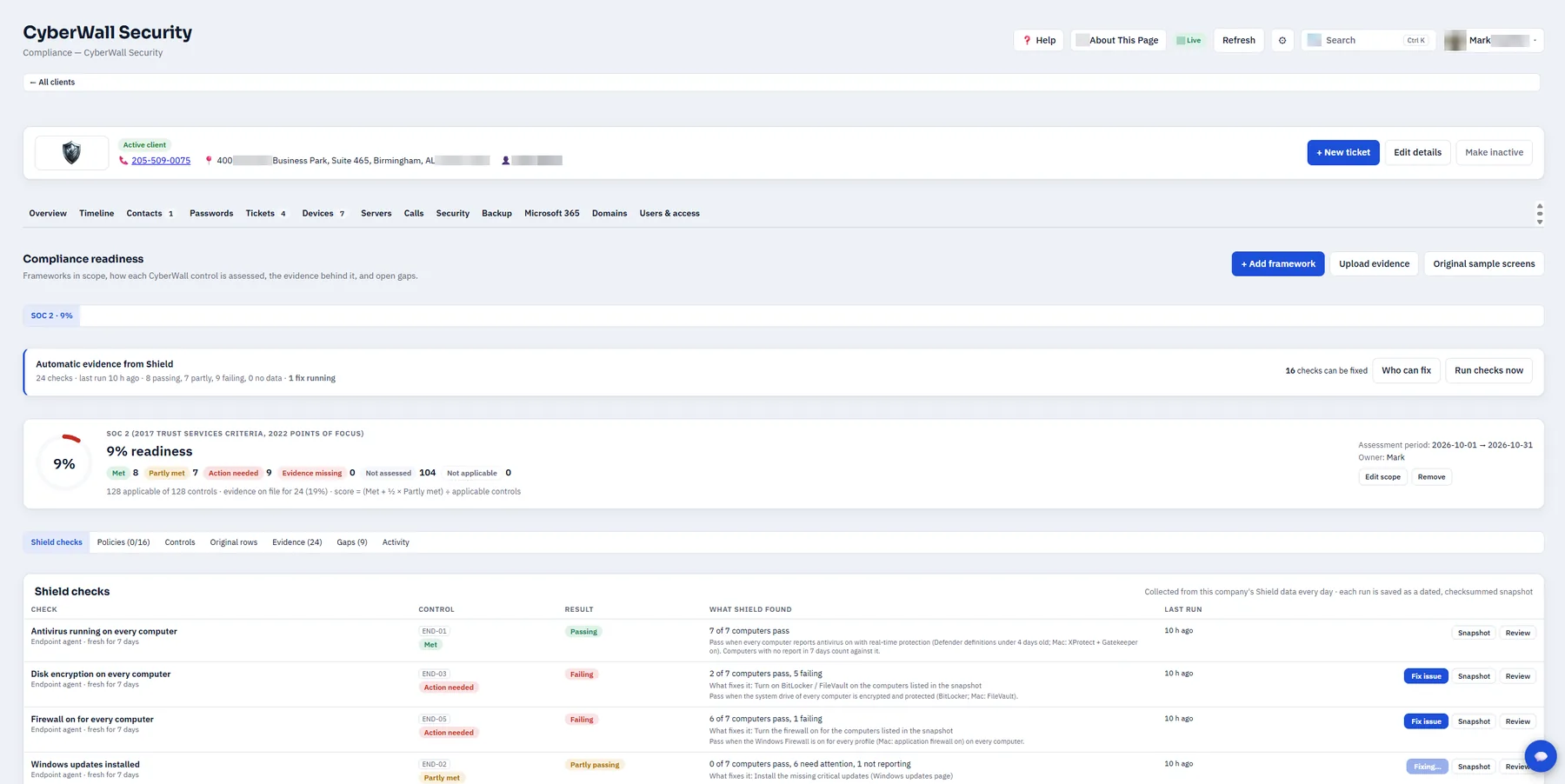Click the red question mark Help icon
The width and height of the screenshot is (1565, 784).
(x=1027, y=41)
